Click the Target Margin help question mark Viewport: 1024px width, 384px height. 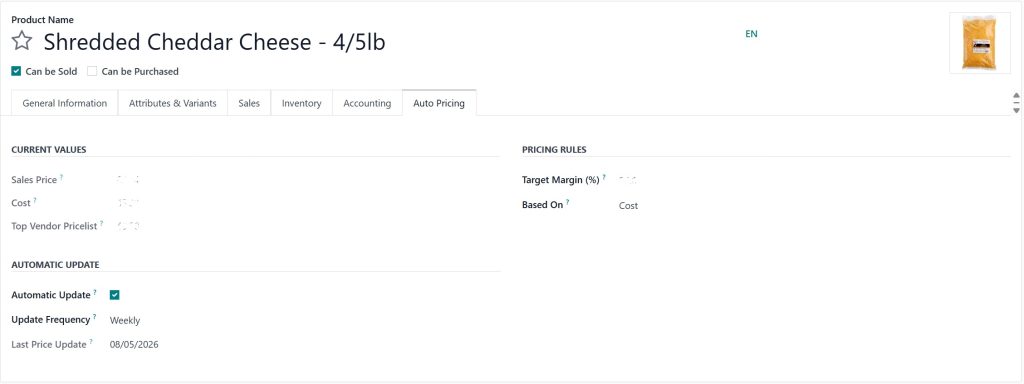click(x=604, y=177)
